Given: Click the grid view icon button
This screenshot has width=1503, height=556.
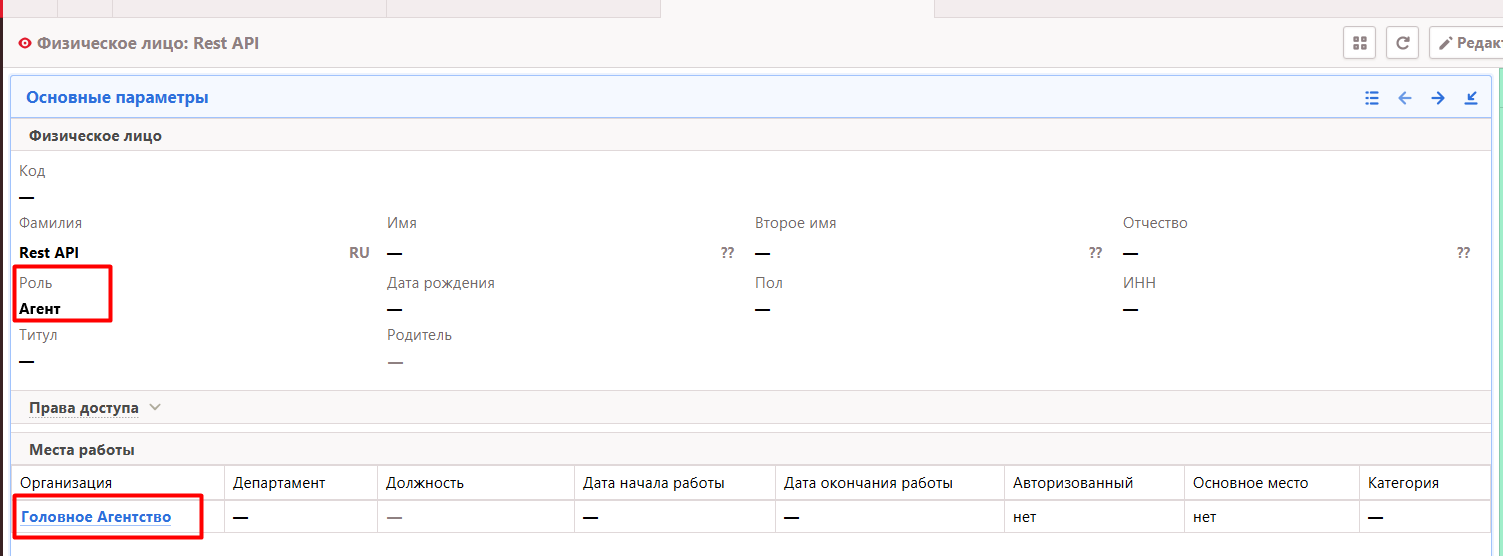Looking at the screenshot, I should 1359,43.
